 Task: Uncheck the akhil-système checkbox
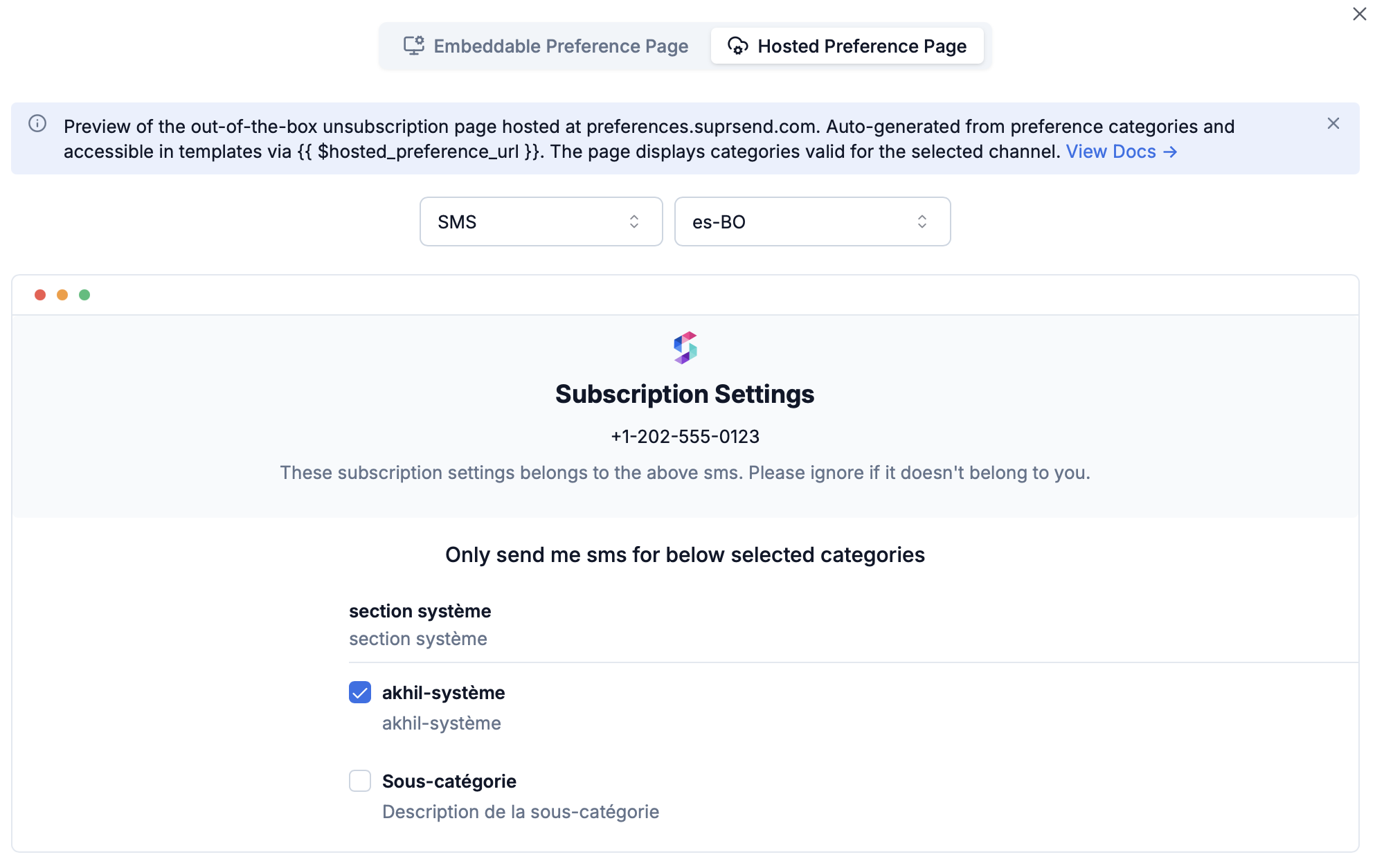click(360, 692)
